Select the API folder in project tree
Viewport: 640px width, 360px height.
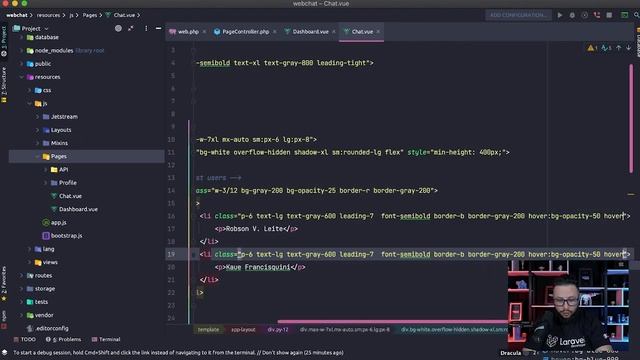[64, 169]
